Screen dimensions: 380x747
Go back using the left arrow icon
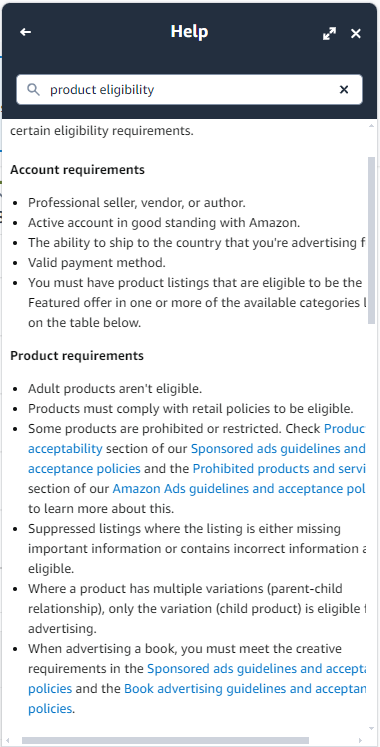point(25,32)
